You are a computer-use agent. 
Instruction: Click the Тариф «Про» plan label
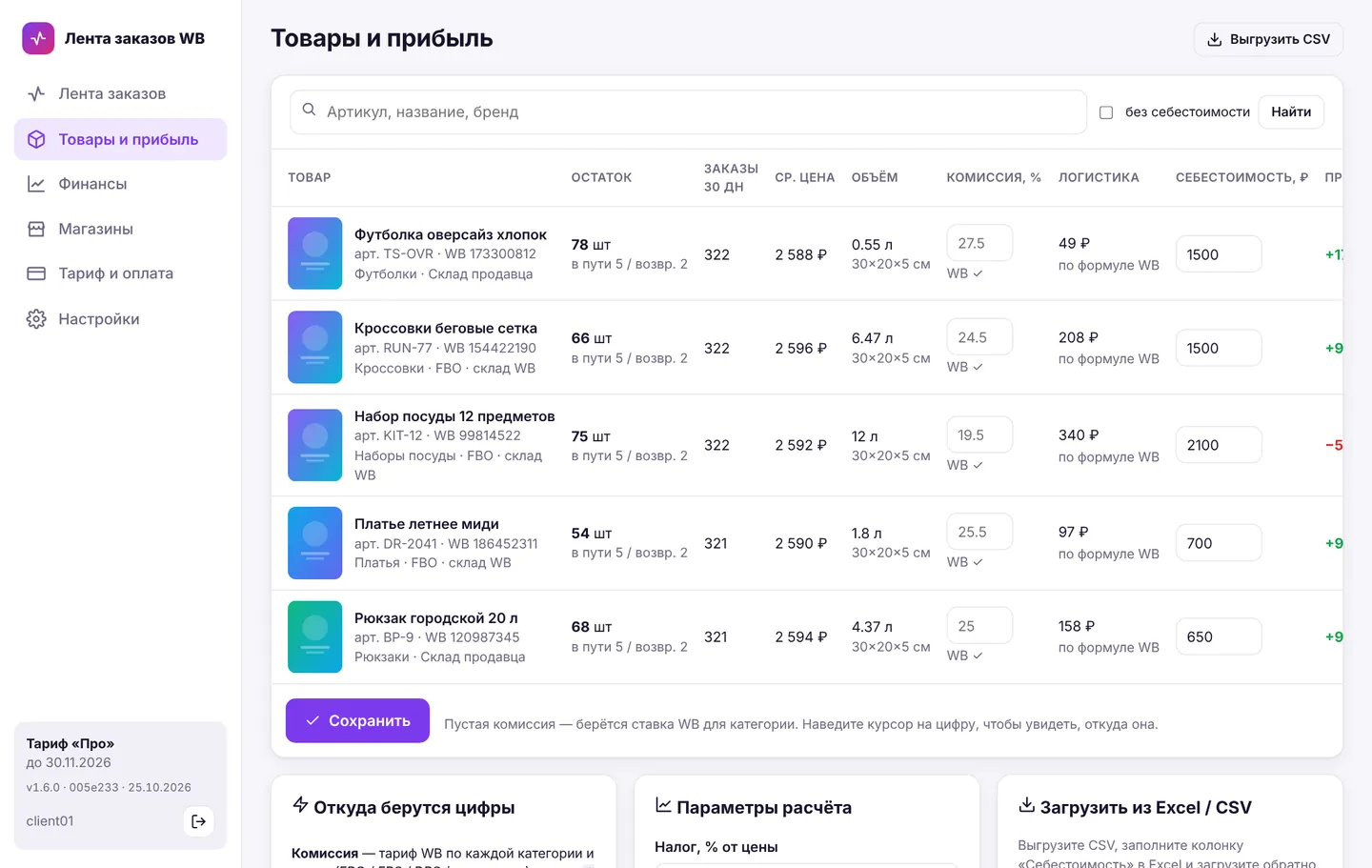[71, 743]
